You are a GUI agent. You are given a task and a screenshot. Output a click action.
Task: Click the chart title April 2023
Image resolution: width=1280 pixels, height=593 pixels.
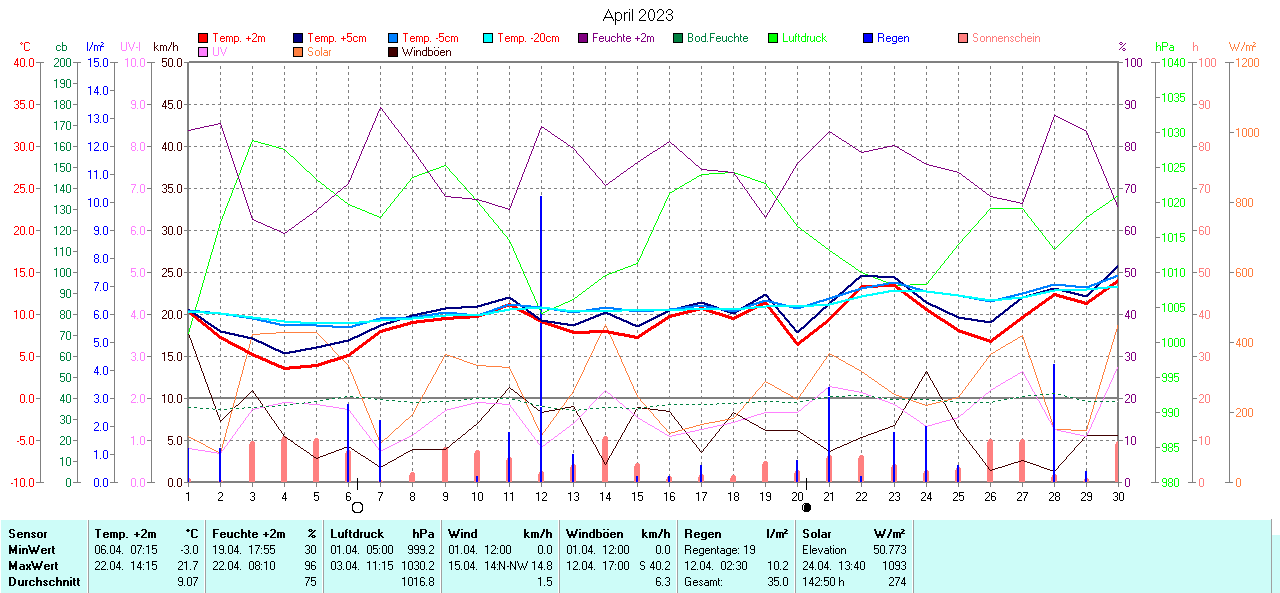[638, 15]
